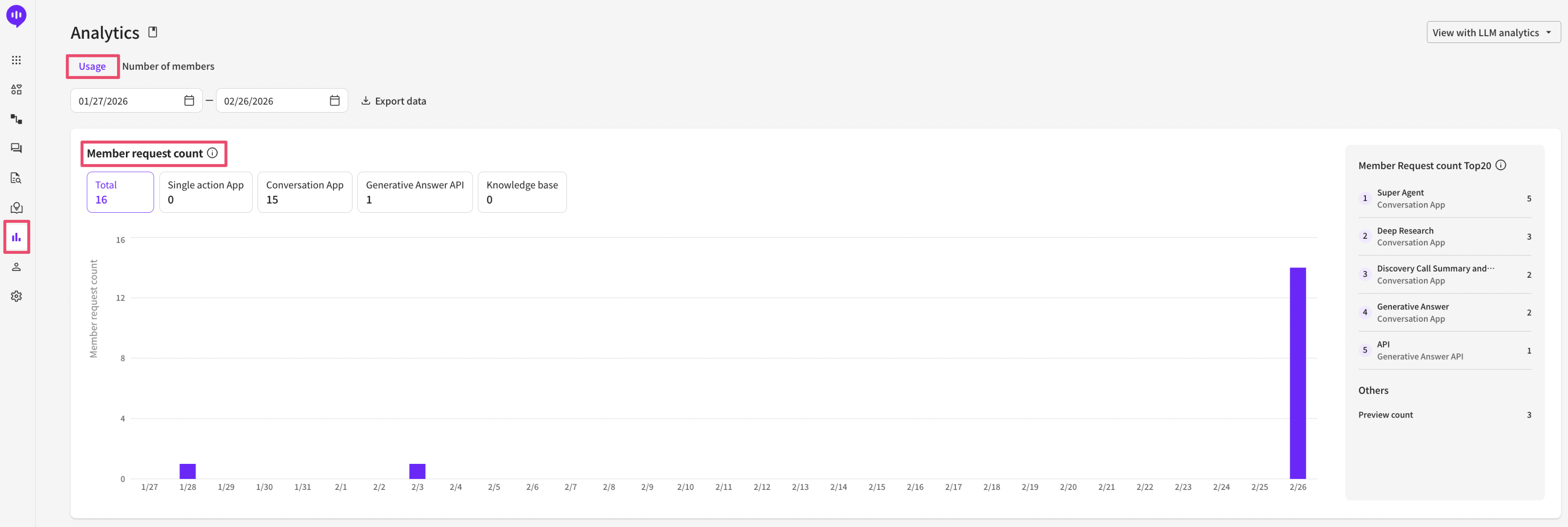
Task: Click the Export data button
Action: click(394, 101)
